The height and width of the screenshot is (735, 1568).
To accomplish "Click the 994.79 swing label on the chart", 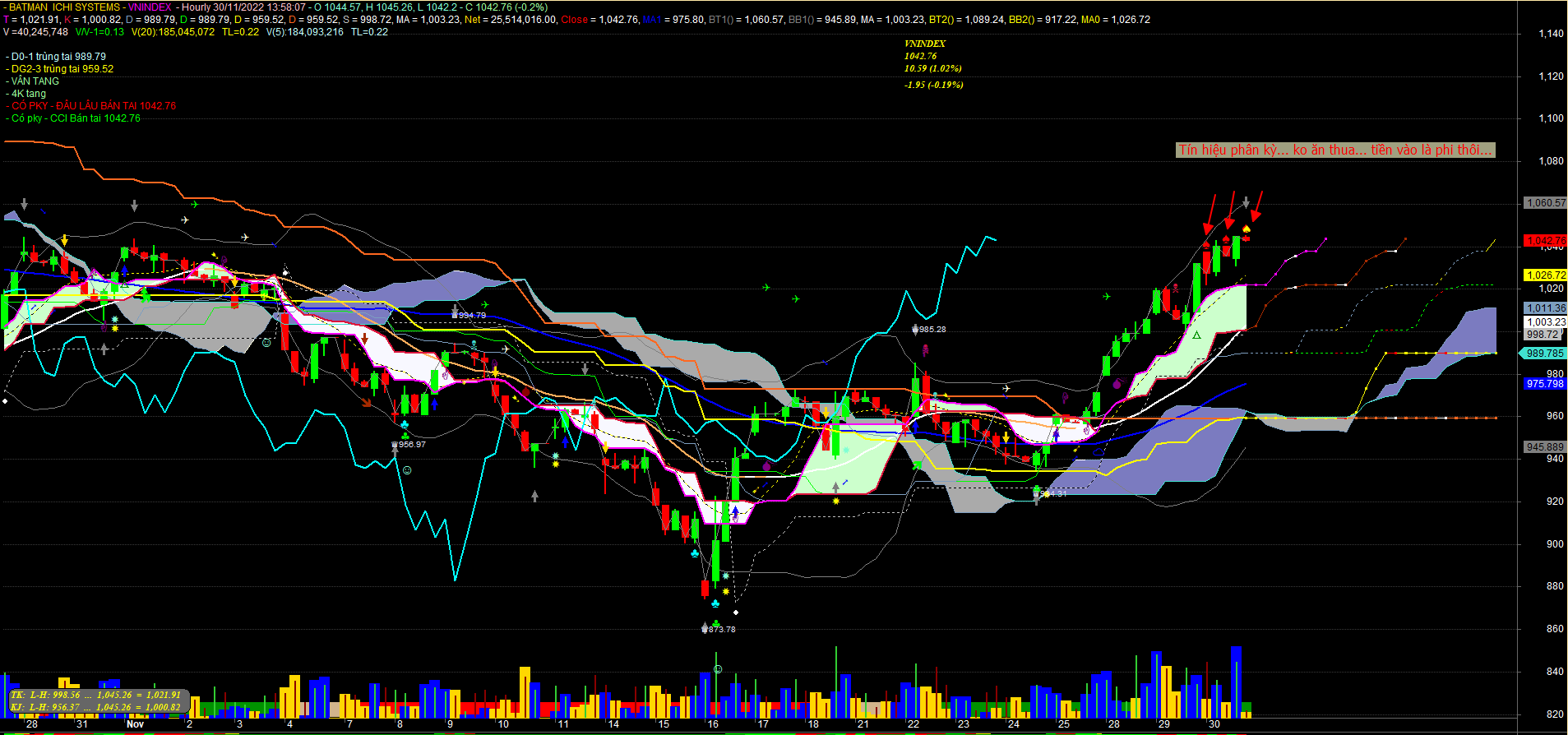I will [472, 316].
